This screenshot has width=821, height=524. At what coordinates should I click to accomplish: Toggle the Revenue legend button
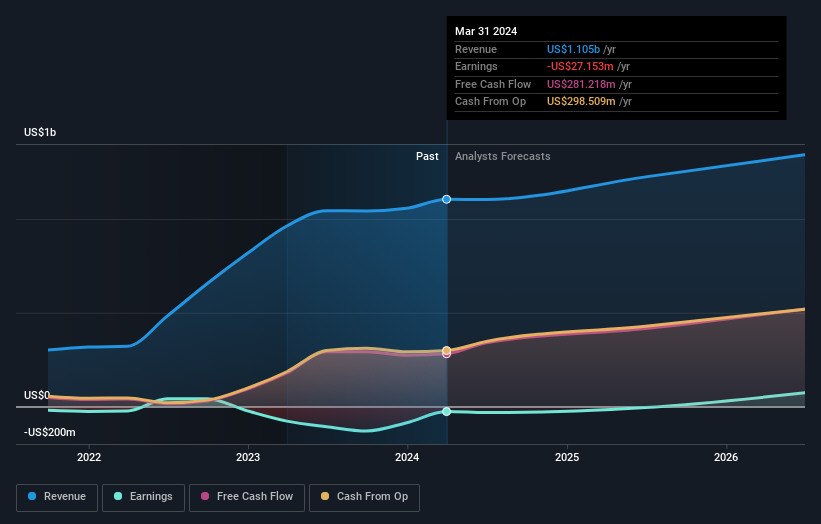(57, 497)
